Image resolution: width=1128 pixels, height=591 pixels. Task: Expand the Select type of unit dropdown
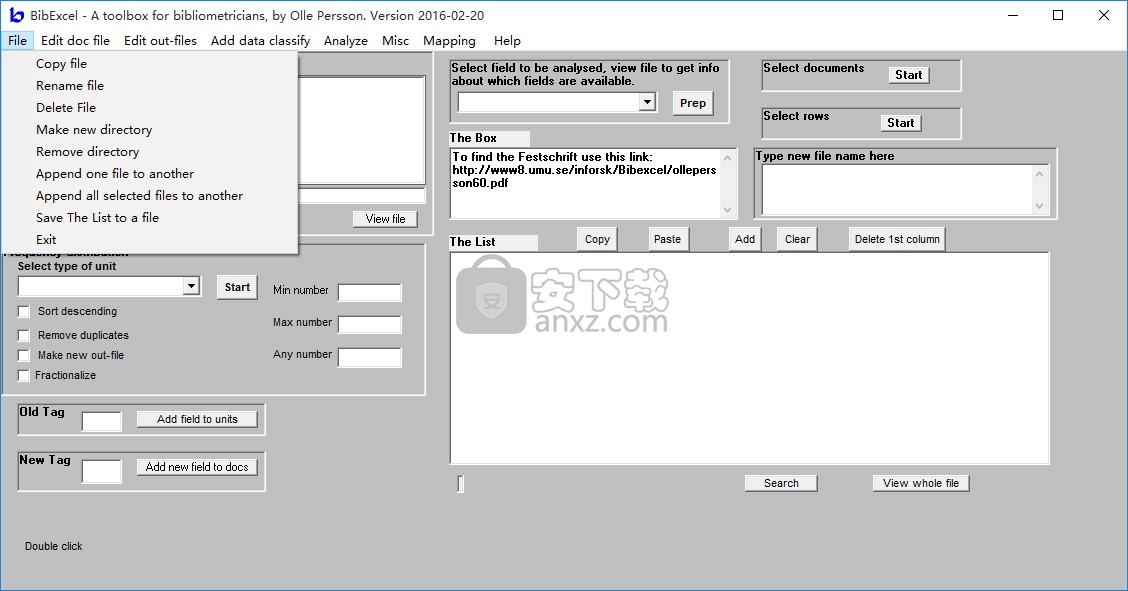[191, 286]
